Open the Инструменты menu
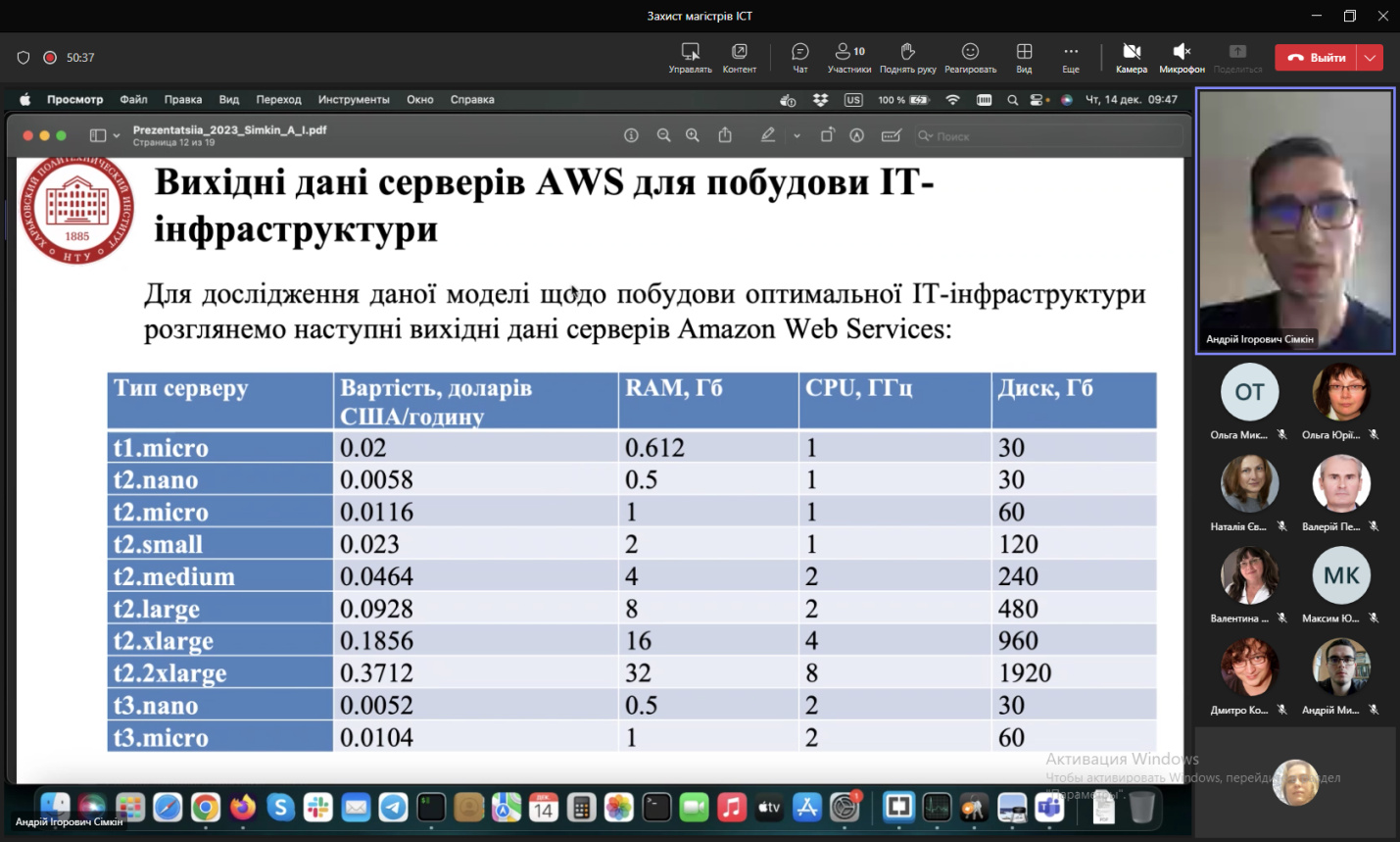The width and height of the screenshot is (1400, 842). (354, 99)
